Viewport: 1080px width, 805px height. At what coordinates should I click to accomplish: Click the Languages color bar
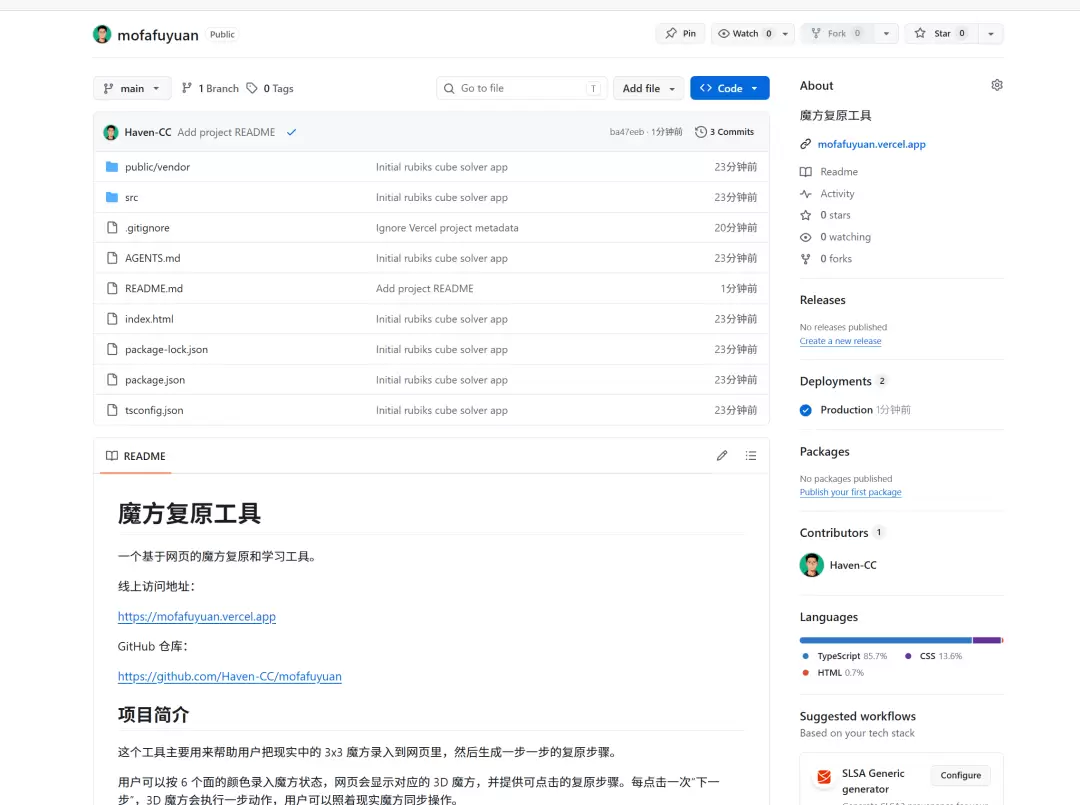[x=901, y=640]
